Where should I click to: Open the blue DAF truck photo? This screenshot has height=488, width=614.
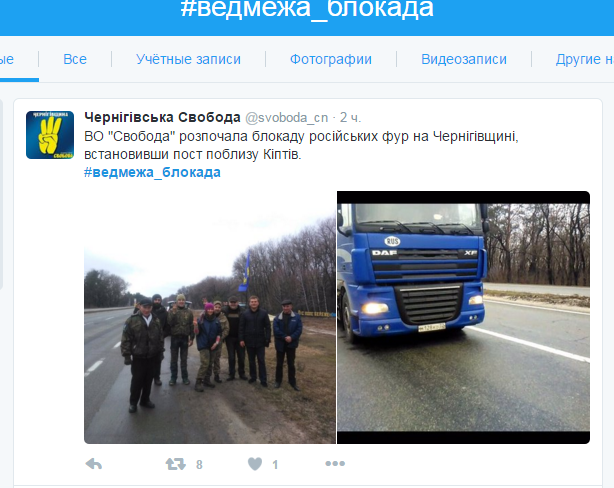pyautogui.click(x=463, y=317)
